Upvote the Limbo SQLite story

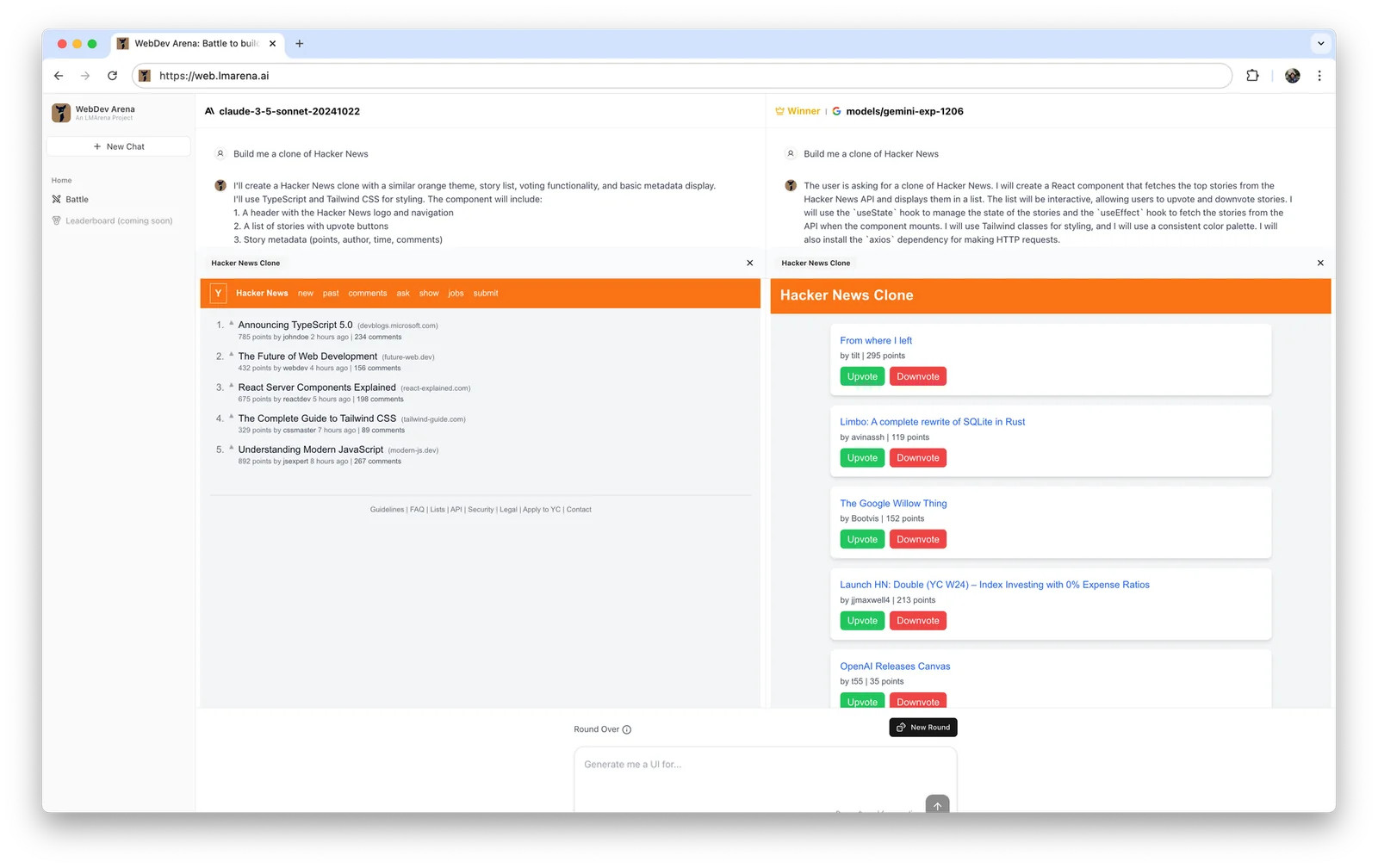(x=862, y=457)
